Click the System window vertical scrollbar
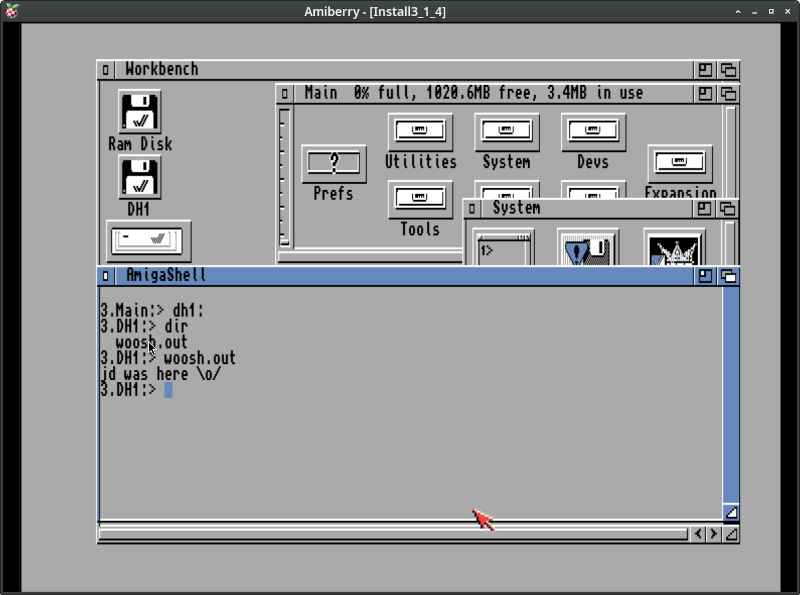800x595 pixels. [731, 243]
